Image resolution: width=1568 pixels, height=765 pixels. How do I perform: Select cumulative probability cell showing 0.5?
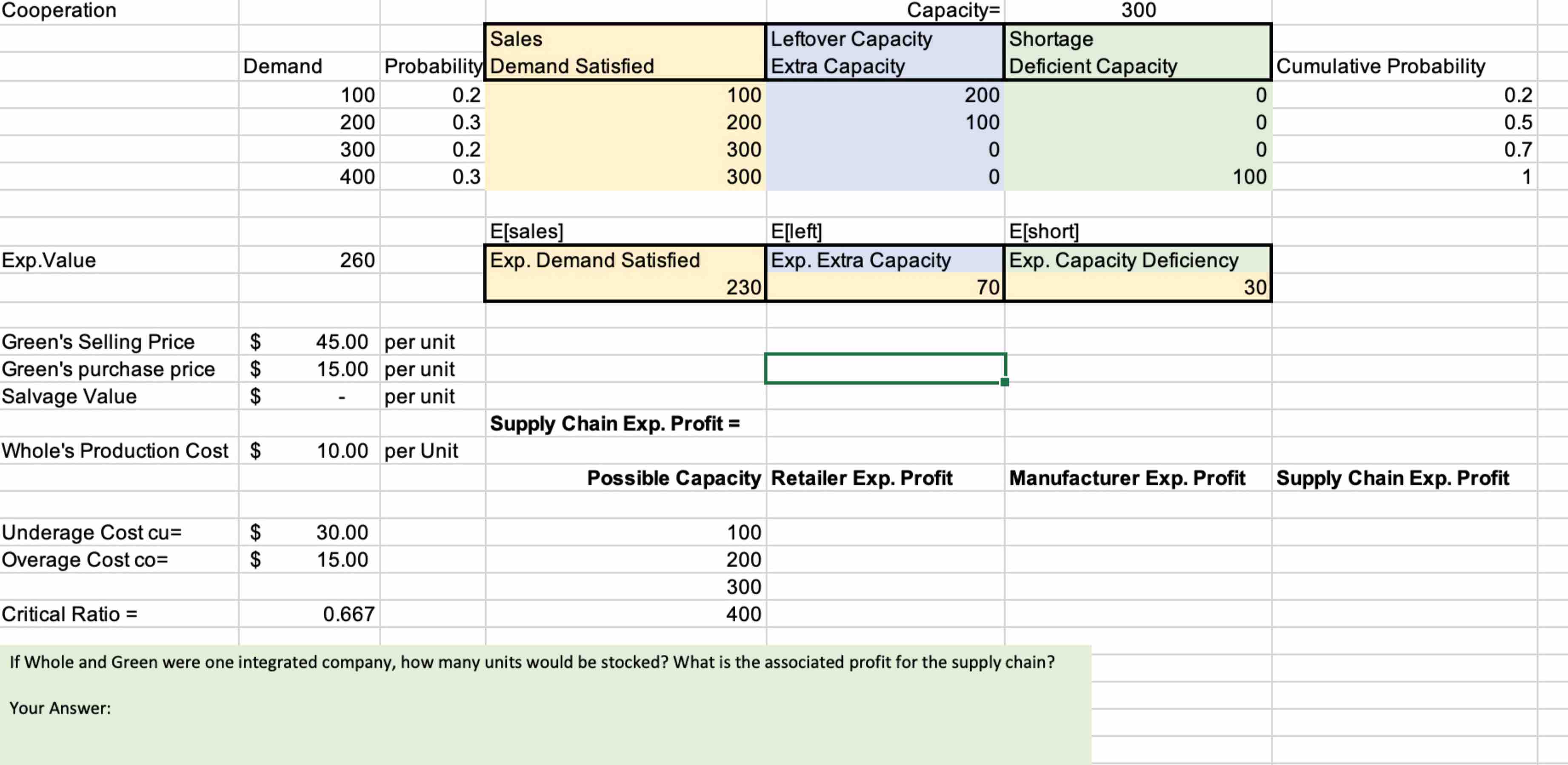click(1404, 122)
